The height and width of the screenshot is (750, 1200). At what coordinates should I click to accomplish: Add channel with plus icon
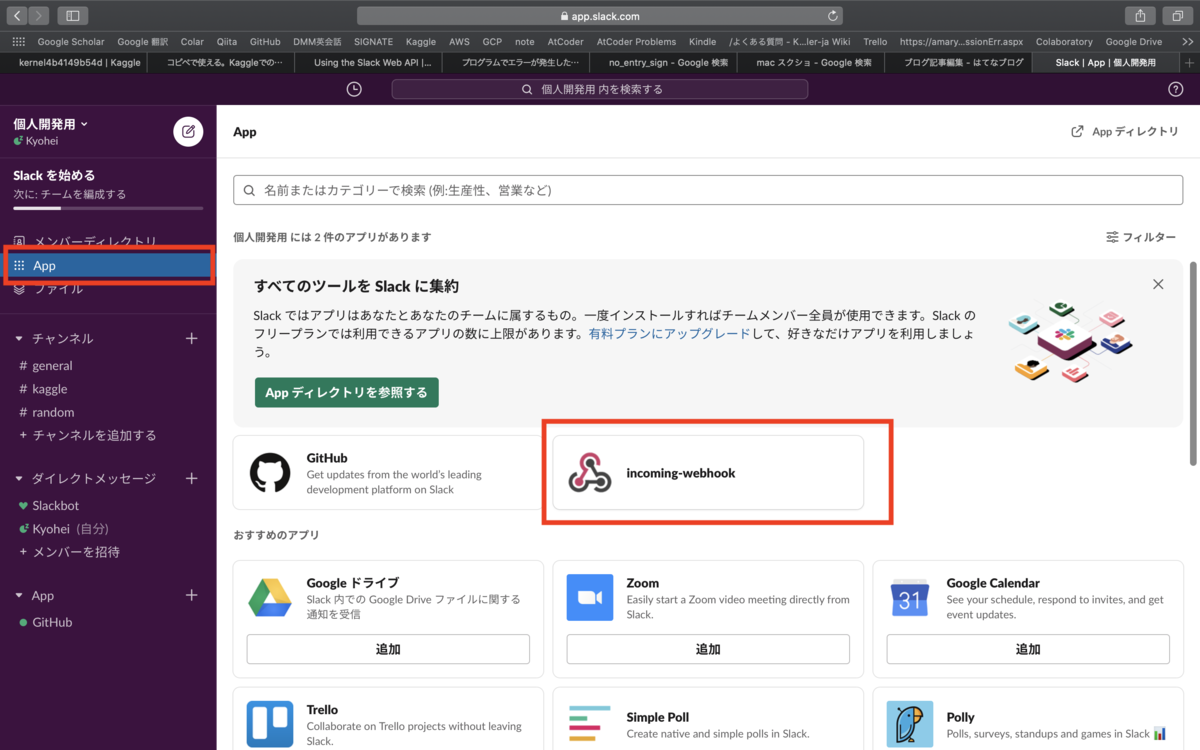[x=192, y=338]
